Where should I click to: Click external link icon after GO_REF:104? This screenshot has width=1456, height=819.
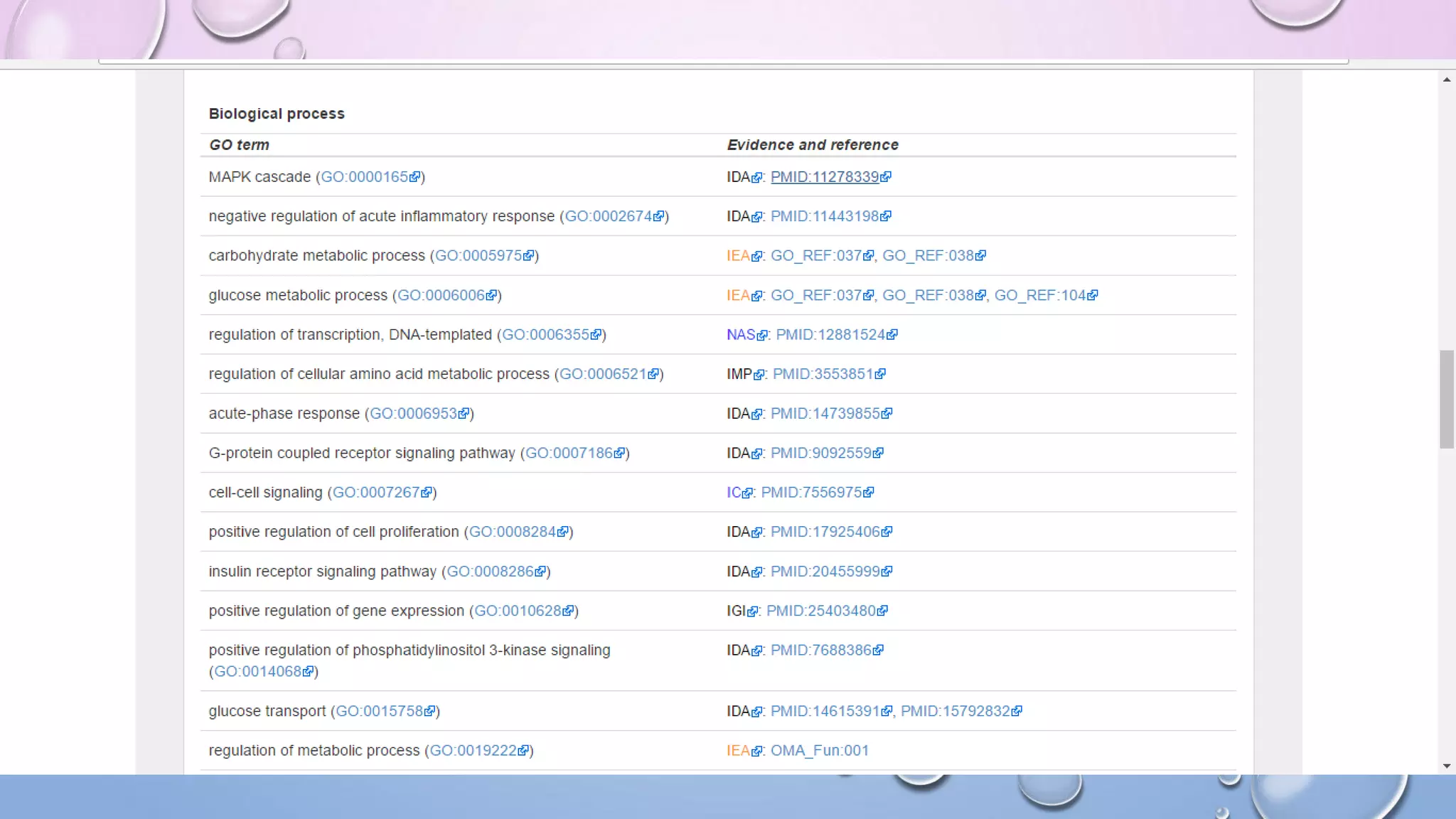1093,296
